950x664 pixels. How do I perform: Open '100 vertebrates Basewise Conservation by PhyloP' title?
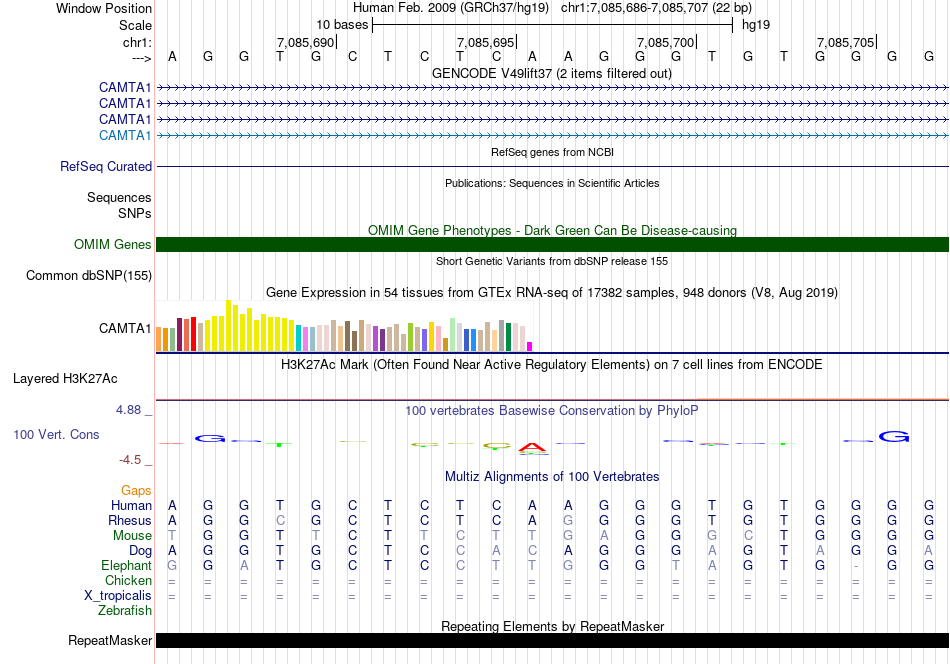tap(552, 411)
